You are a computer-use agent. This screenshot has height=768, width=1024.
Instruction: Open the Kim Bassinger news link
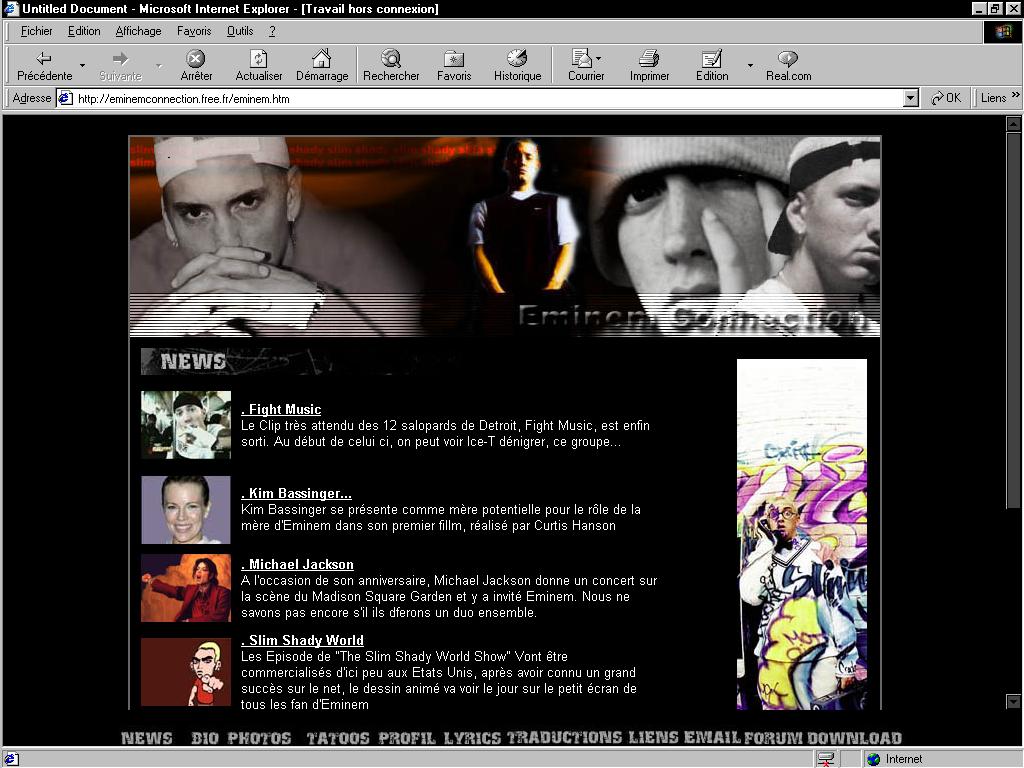pyautogui.click(x=296, y=494)
